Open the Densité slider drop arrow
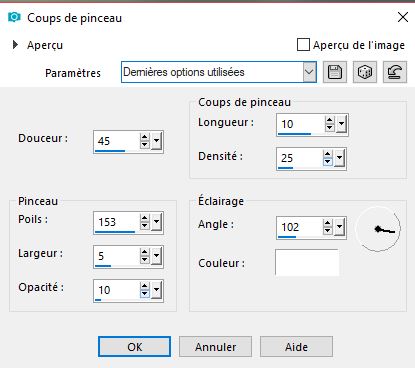The width and height of the screenshot is (415, 368). [x=340, y=158]
